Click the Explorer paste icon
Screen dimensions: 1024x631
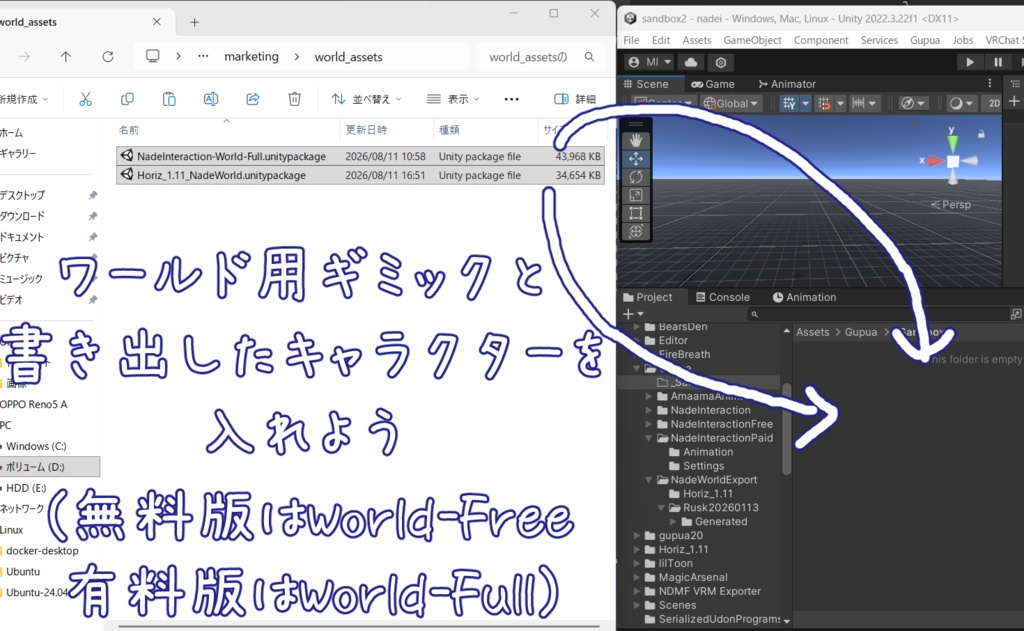169,99
